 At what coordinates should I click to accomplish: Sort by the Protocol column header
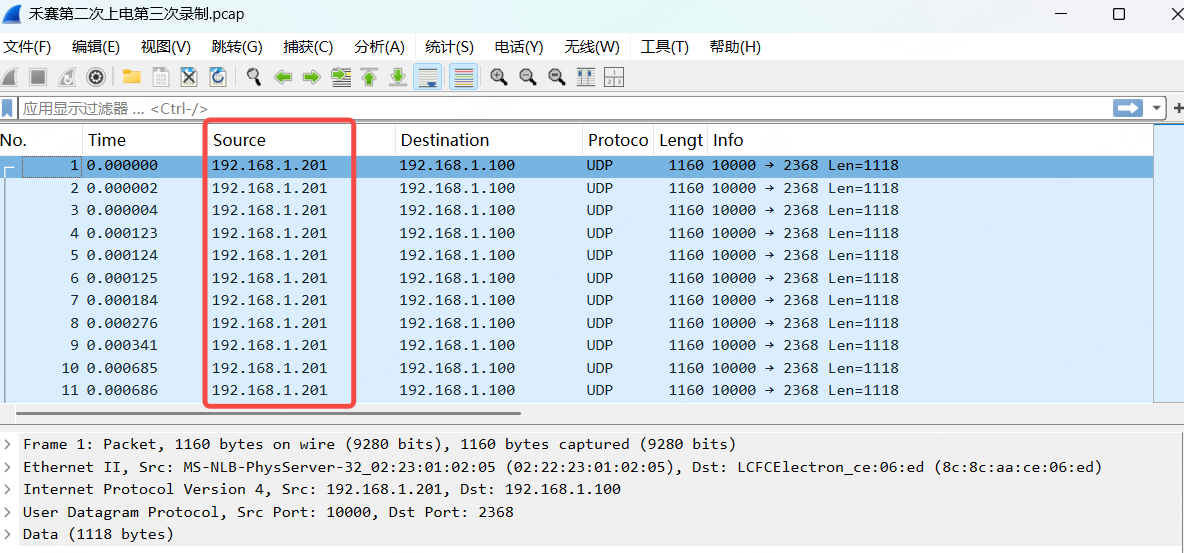[618, 141]
